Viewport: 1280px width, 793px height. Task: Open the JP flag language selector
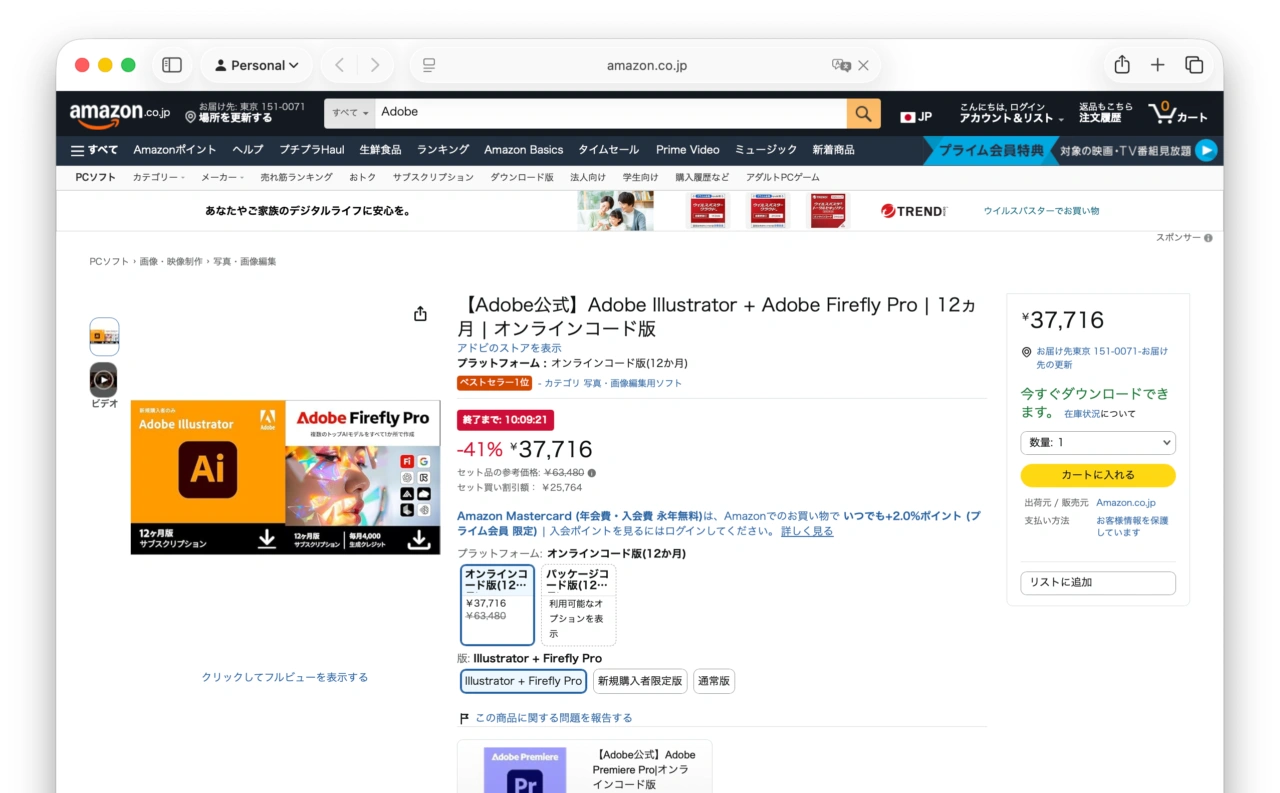point(916,117)
